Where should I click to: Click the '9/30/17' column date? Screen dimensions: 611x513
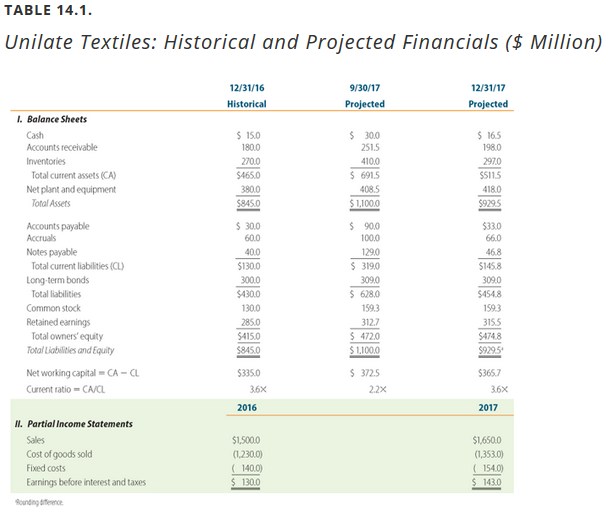(x=365, y=88)
